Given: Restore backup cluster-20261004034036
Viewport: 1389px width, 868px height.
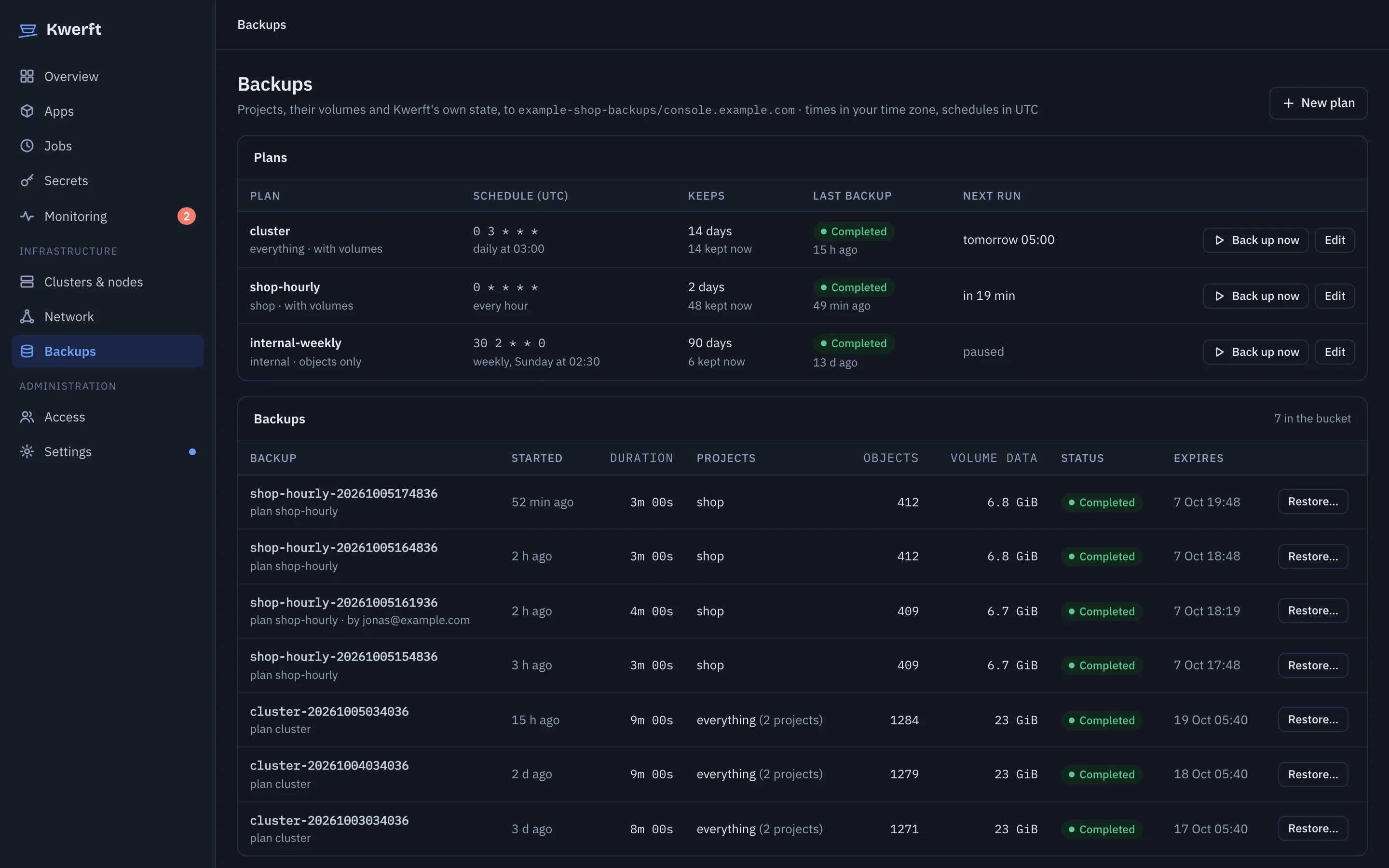Looking at the screenshot, I should click(1313, 774).
